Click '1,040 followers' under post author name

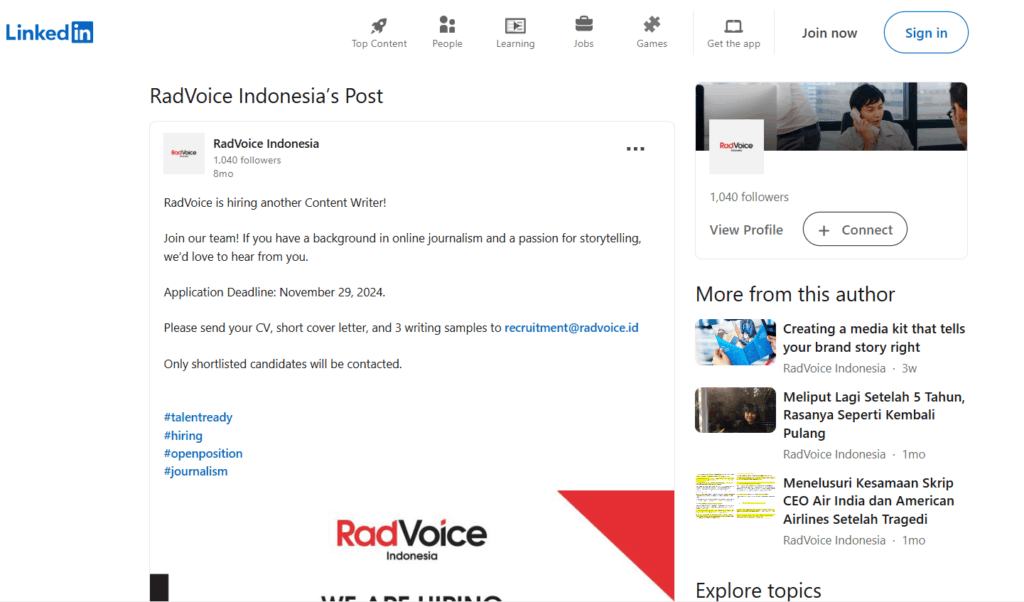coord(247,160)
